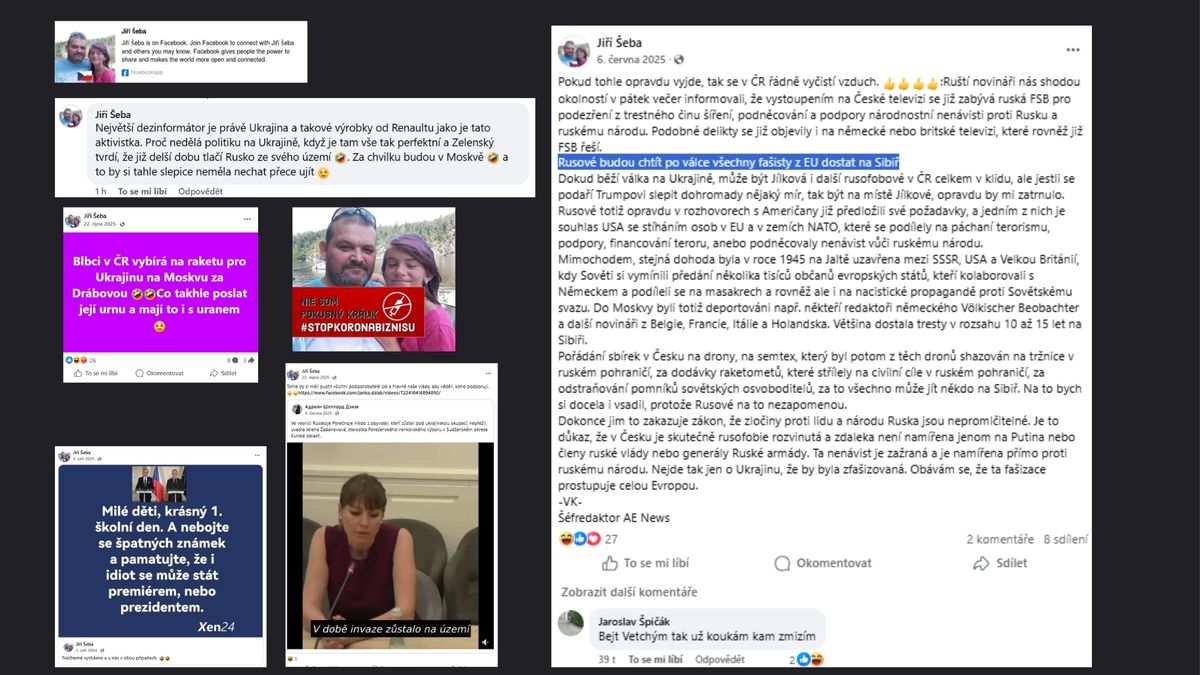
Task: Open 'Zobrazit další komentáře' link
Action: pos(628,591)
